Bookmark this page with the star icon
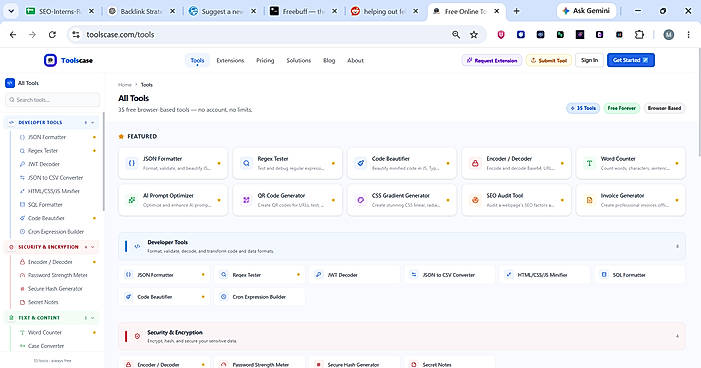 pos(474,34)
